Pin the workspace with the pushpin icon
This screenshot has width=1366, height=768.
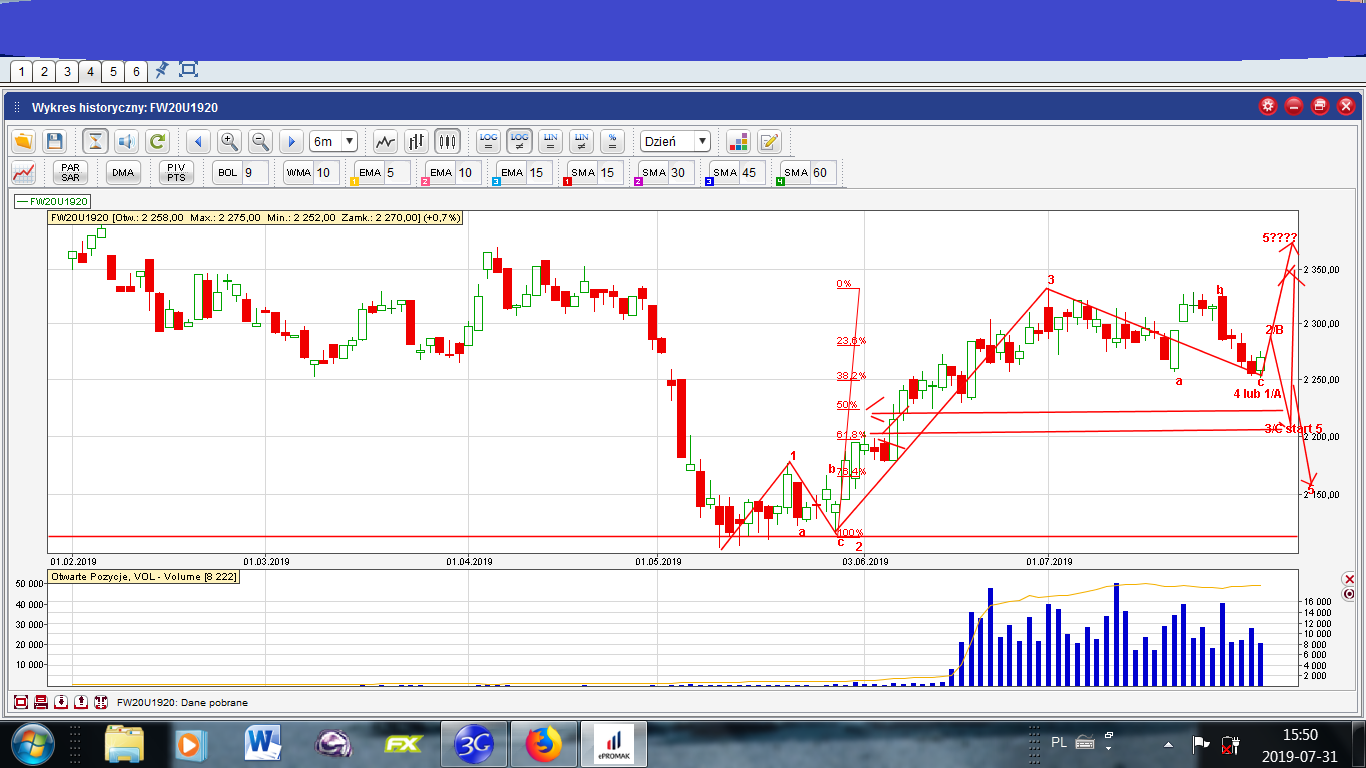[161, 70]
